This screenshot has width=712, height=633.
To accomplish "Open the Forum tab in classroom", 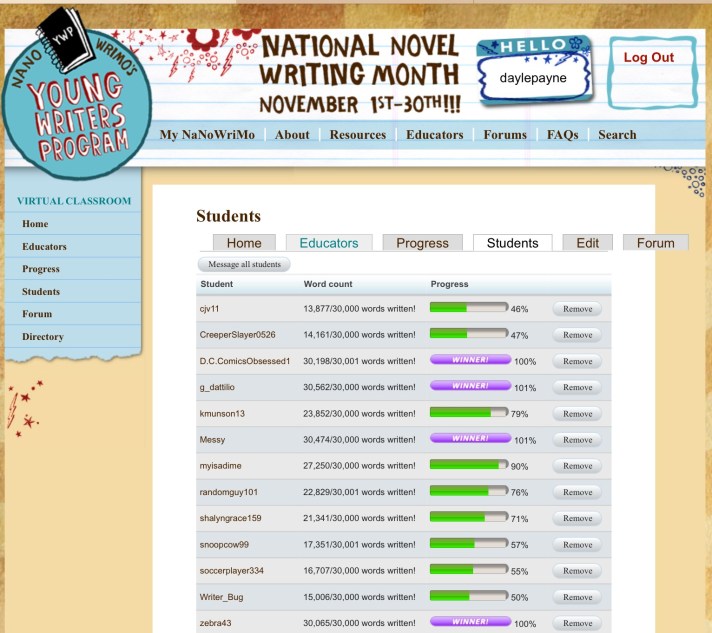I will pos(655,243).
